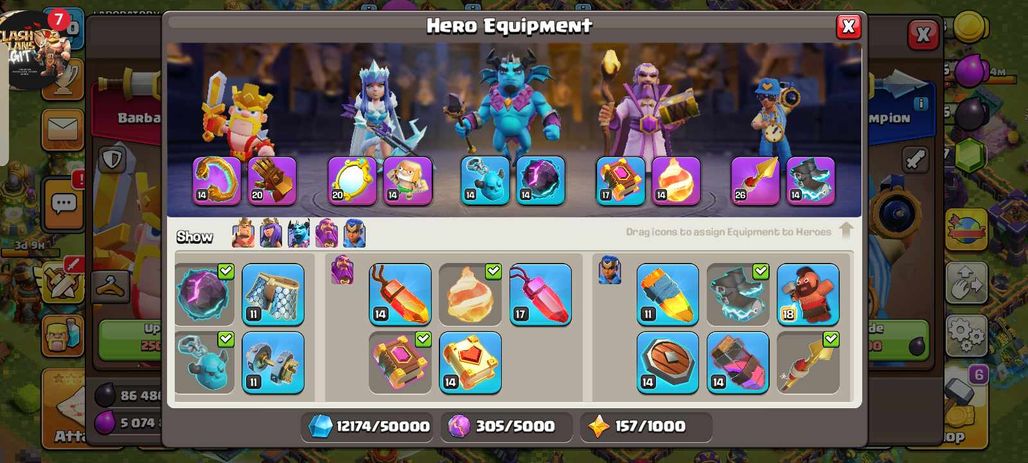Screen dimensions: 1028x463
Task: Toggle the checked Henchmen Puppet equipment
Action: [203, 363]
